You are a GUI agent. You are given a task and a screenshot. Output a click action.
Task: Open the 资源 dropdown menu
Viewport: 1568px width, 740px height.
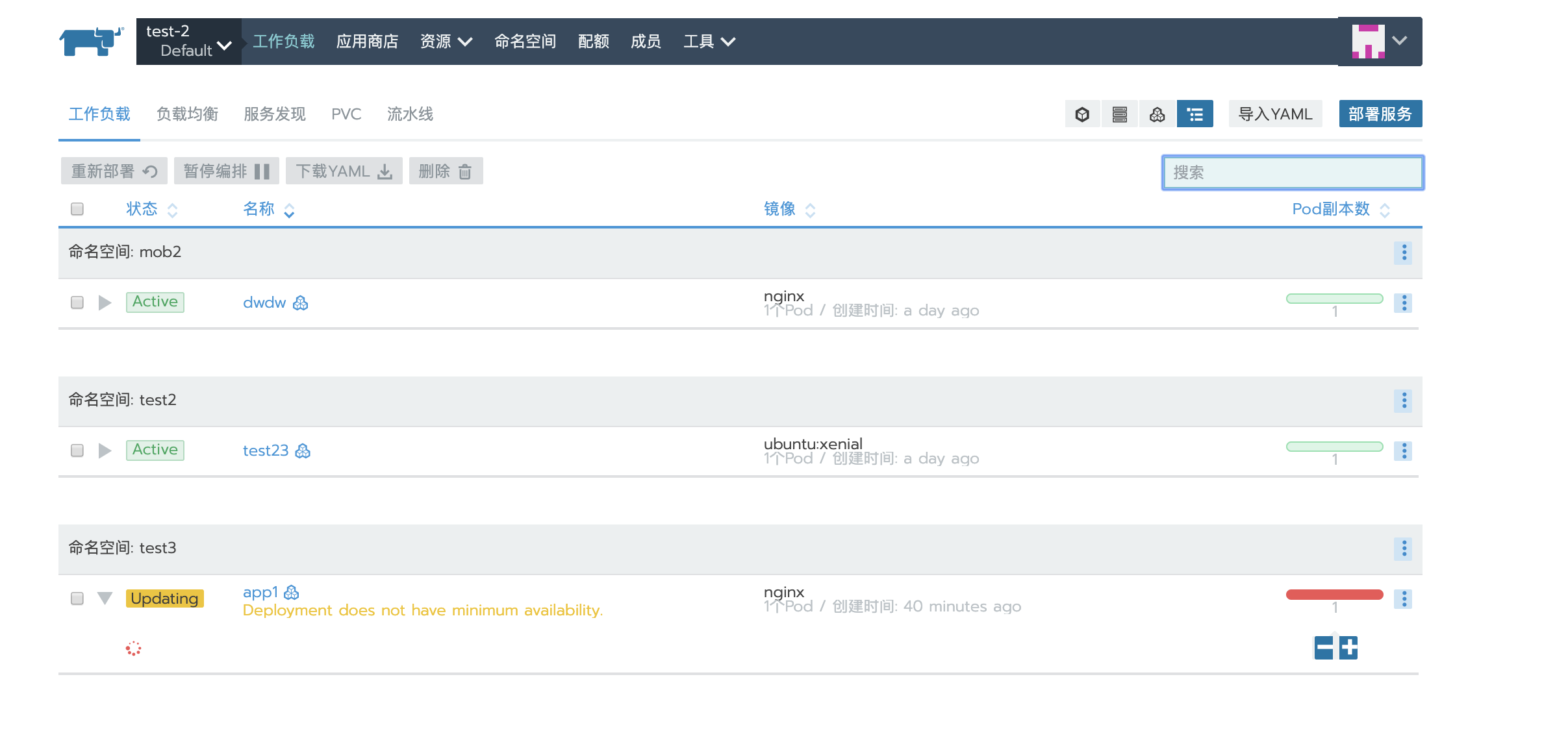pos(447,41)
